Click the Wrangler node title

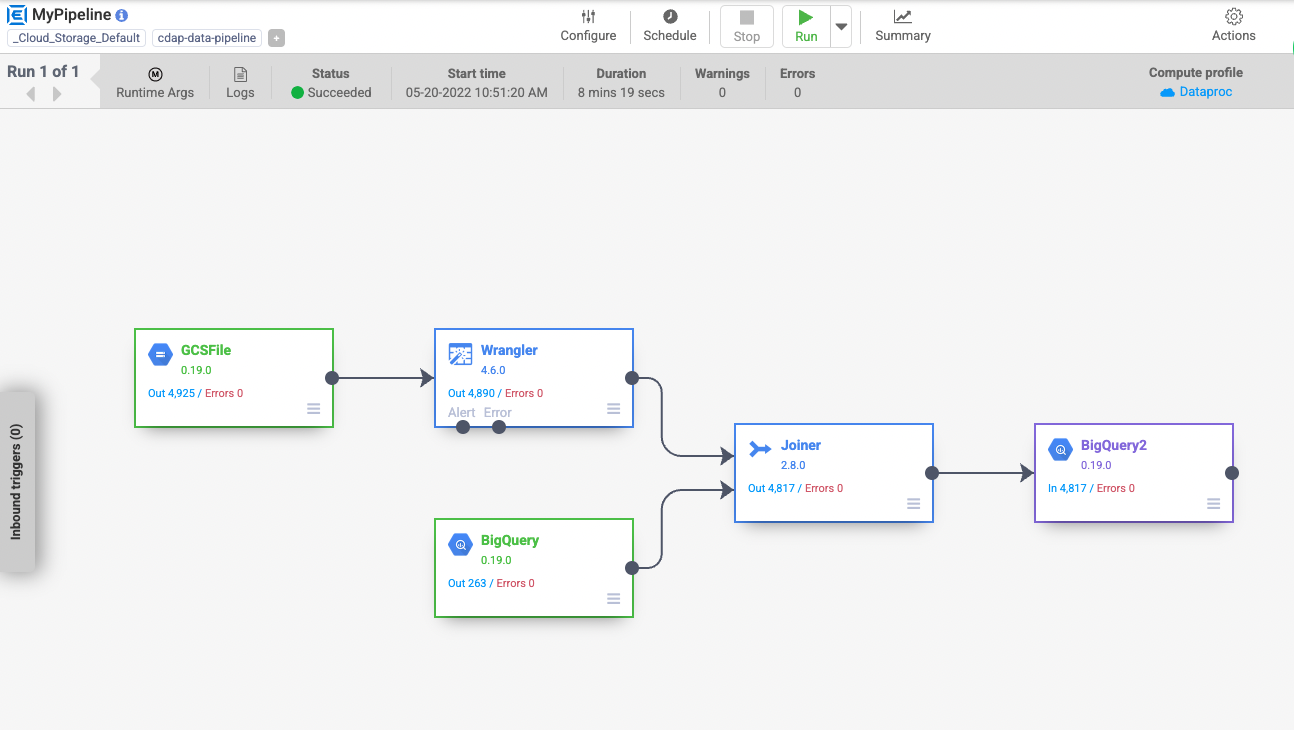509,351
